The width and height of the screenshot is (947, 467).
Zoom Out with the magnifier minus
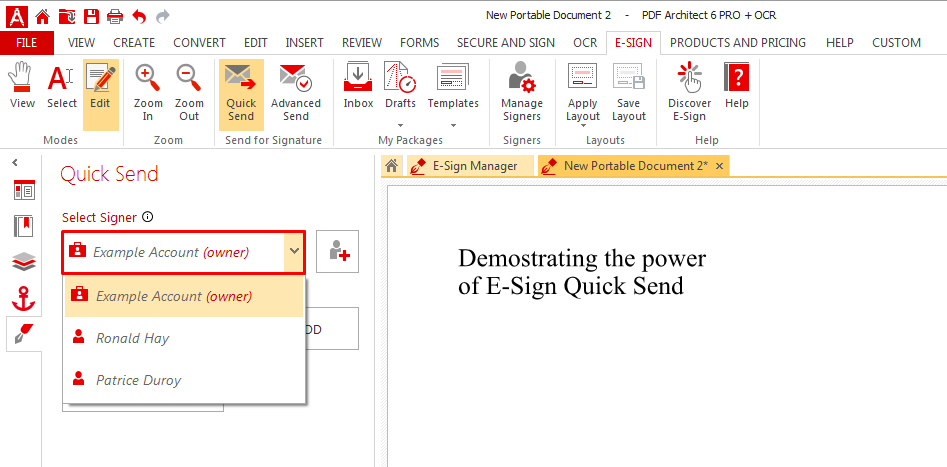coord(188,94)
